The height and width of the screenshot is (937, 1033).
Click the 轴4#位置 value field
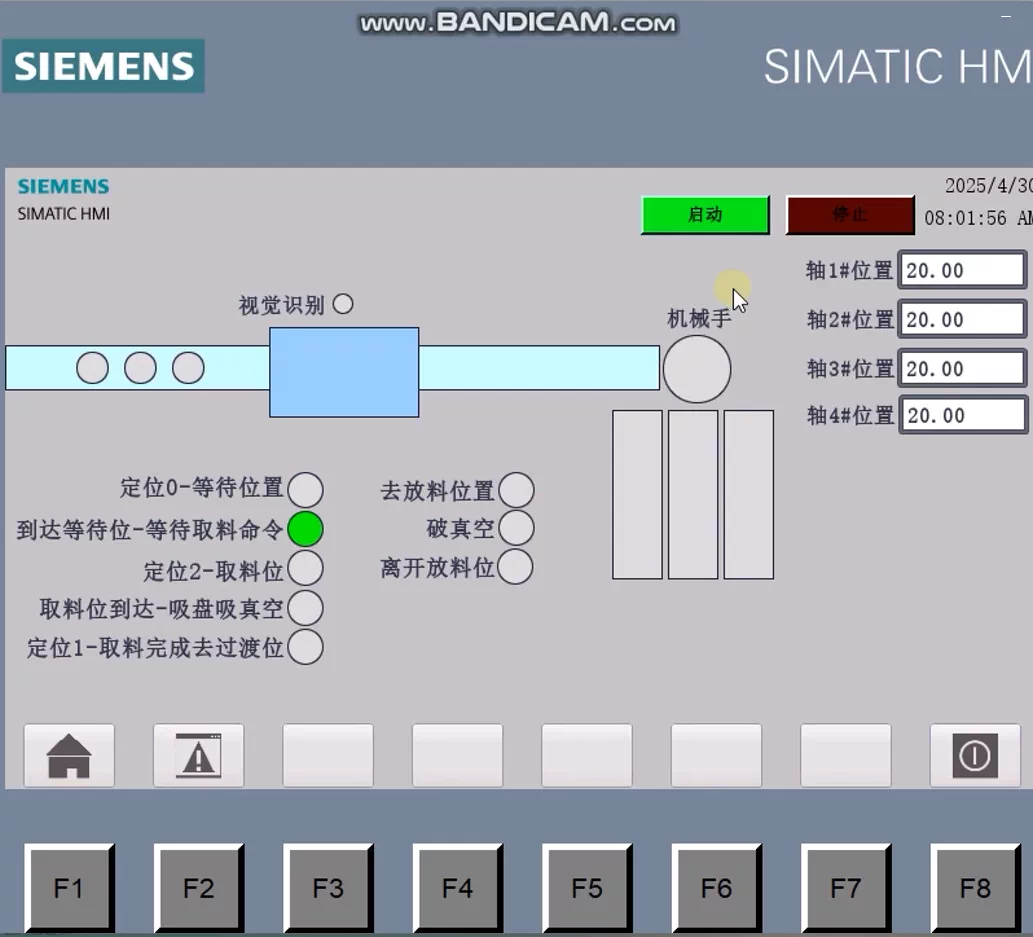tap(962, 415)
